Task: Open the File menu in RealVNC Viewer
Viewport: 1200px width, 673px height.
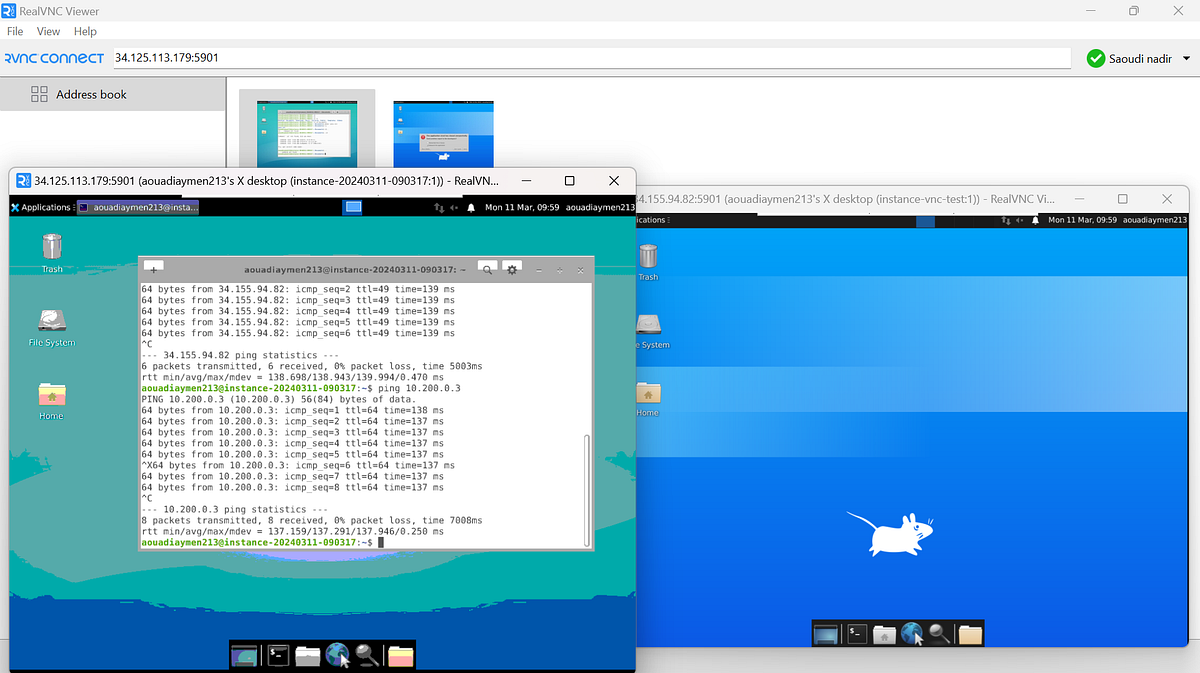Action: point(15,31)
